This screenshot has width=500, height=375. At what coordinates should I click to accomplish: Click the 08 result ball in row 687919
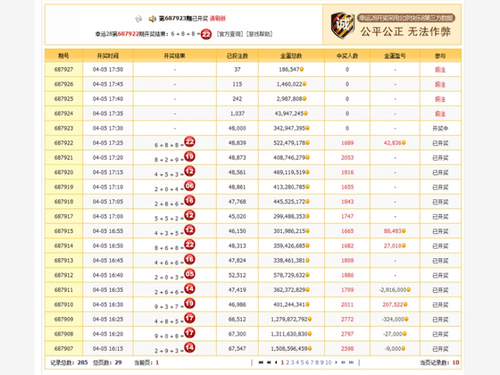[190, 186]
